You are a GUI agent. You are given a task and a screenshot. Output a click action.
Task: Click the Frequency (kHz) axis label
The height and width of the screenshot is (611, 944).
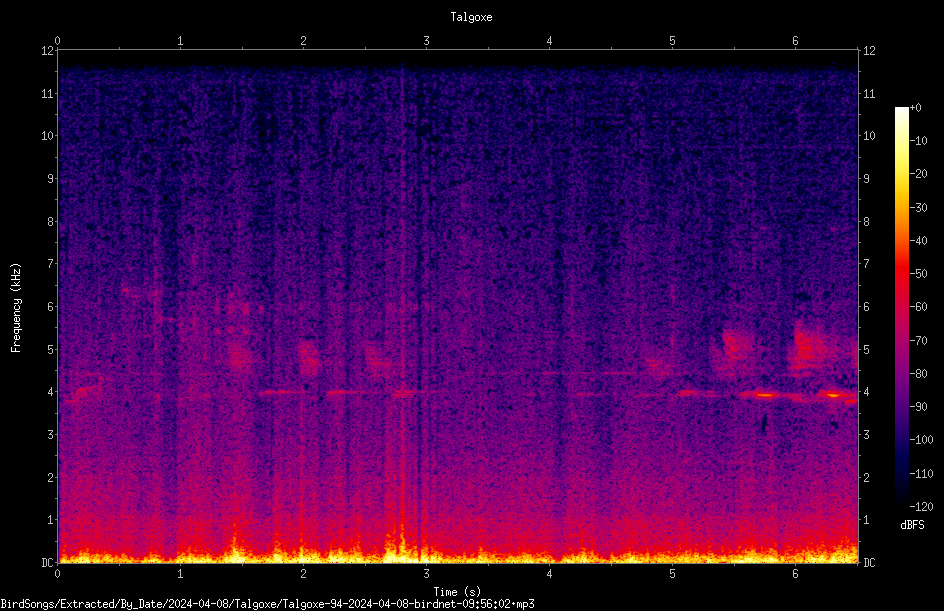(16, 308)
